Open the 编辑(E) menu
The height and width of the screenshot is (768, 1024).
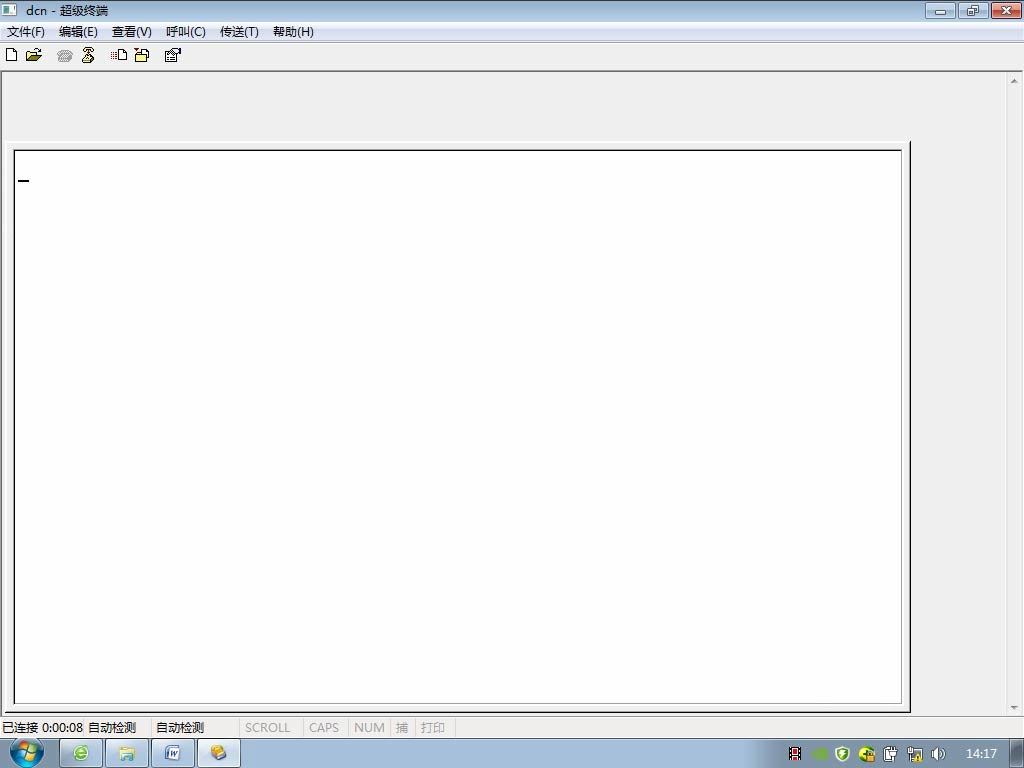(78, 31)
